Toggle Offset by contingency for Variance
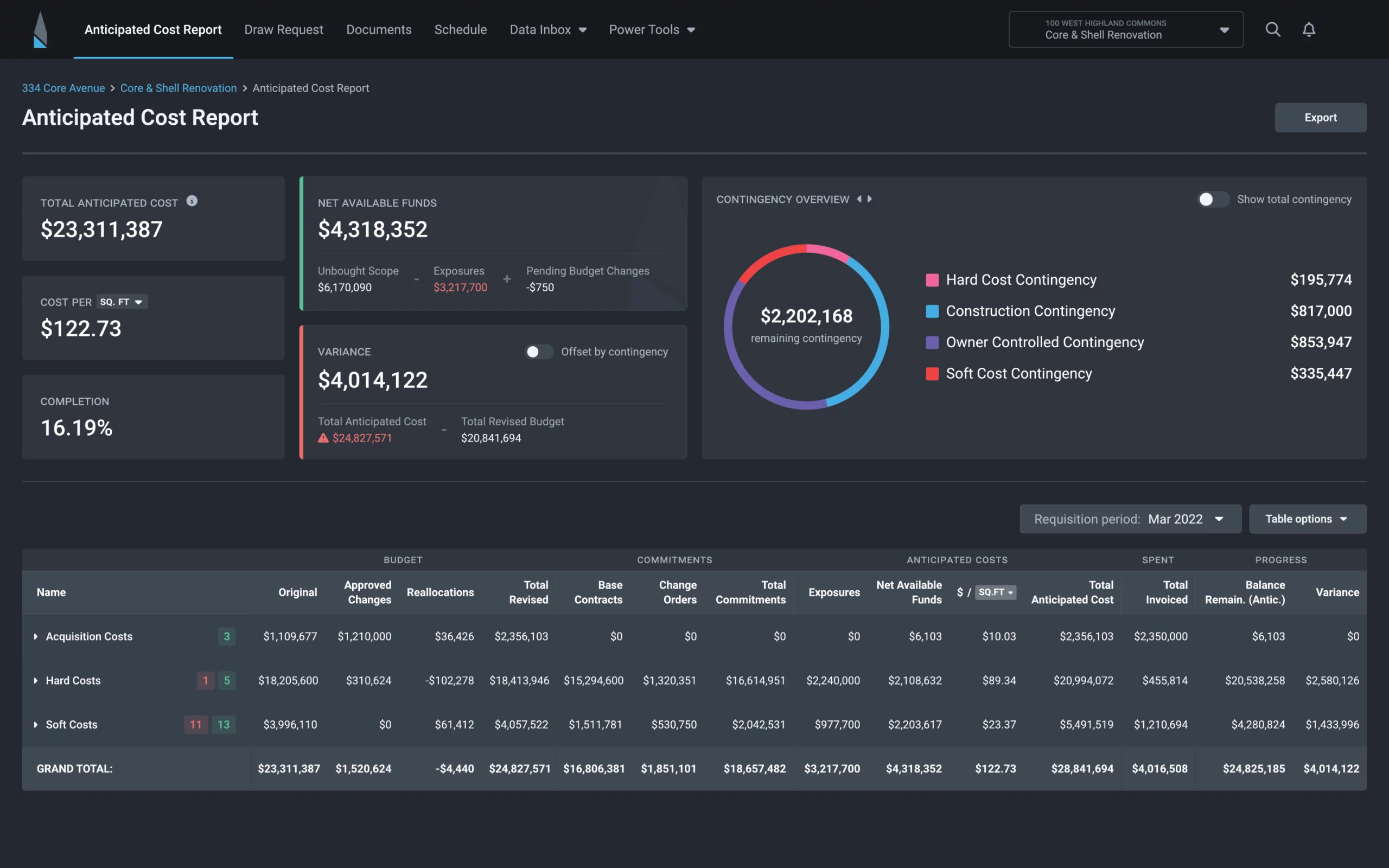Screen dimensions: 1389x868 click(538, 352)
